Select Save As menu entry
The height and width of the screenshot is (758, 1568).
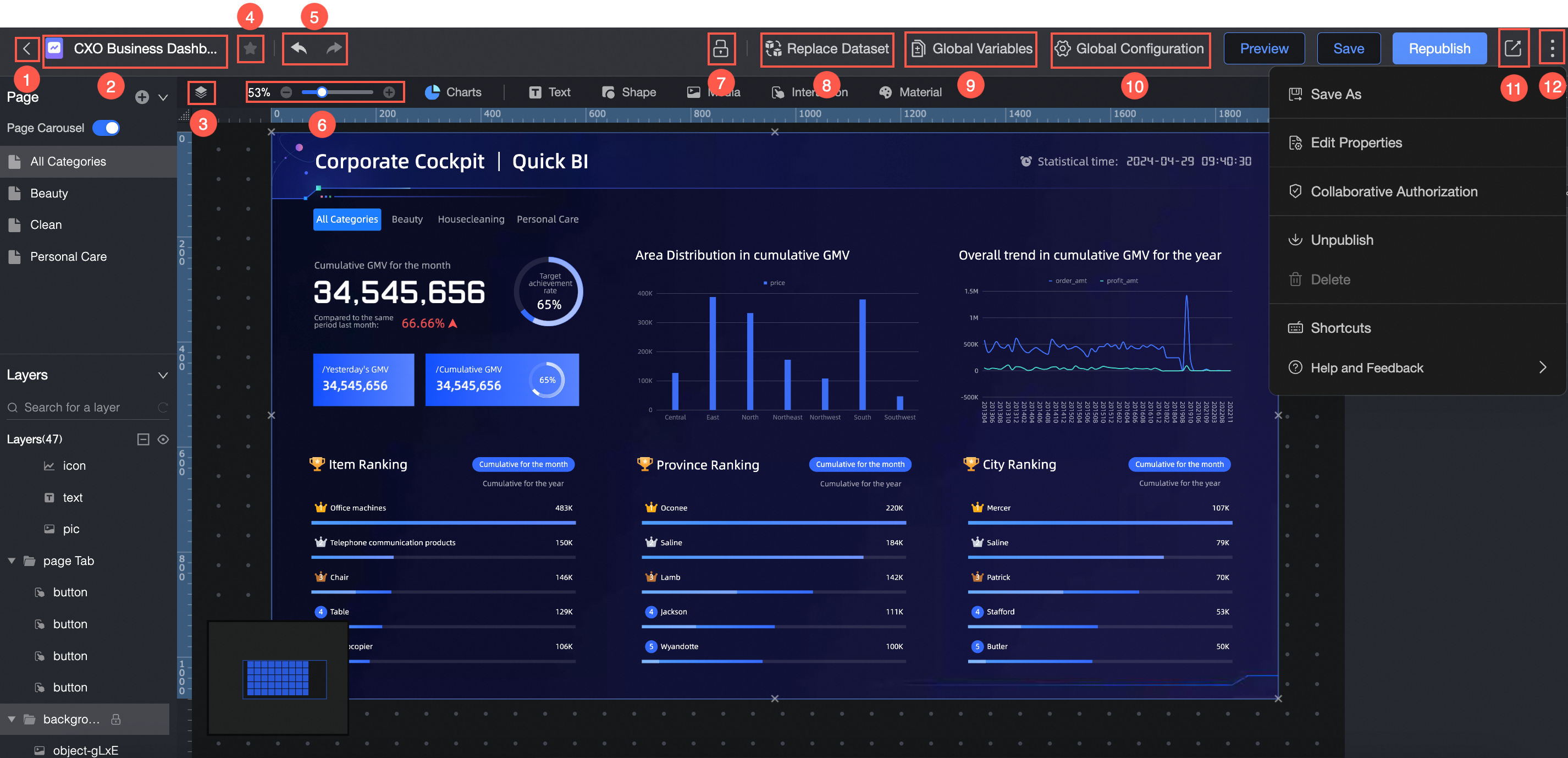(1335, 95)
